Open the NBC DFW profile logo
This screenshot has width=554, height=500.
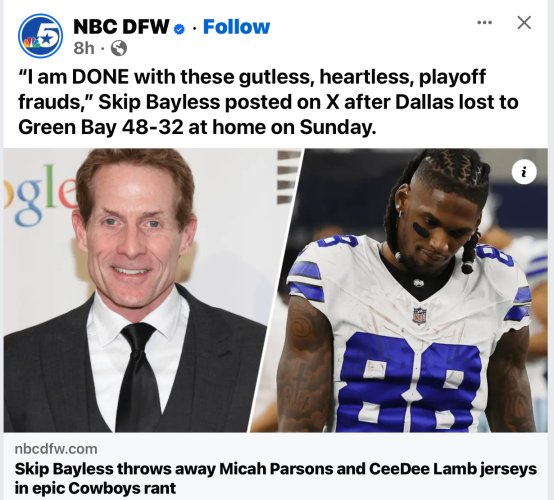40,35
